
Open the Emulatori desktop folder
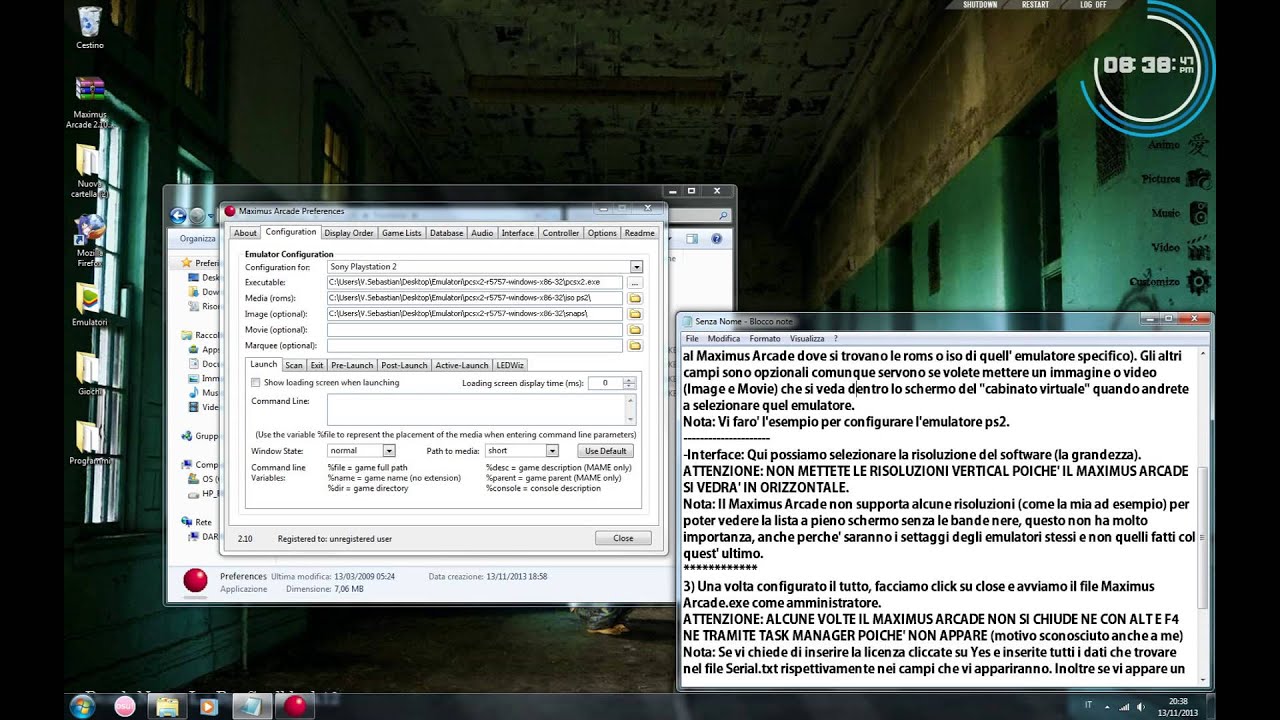tap(89, 305)
